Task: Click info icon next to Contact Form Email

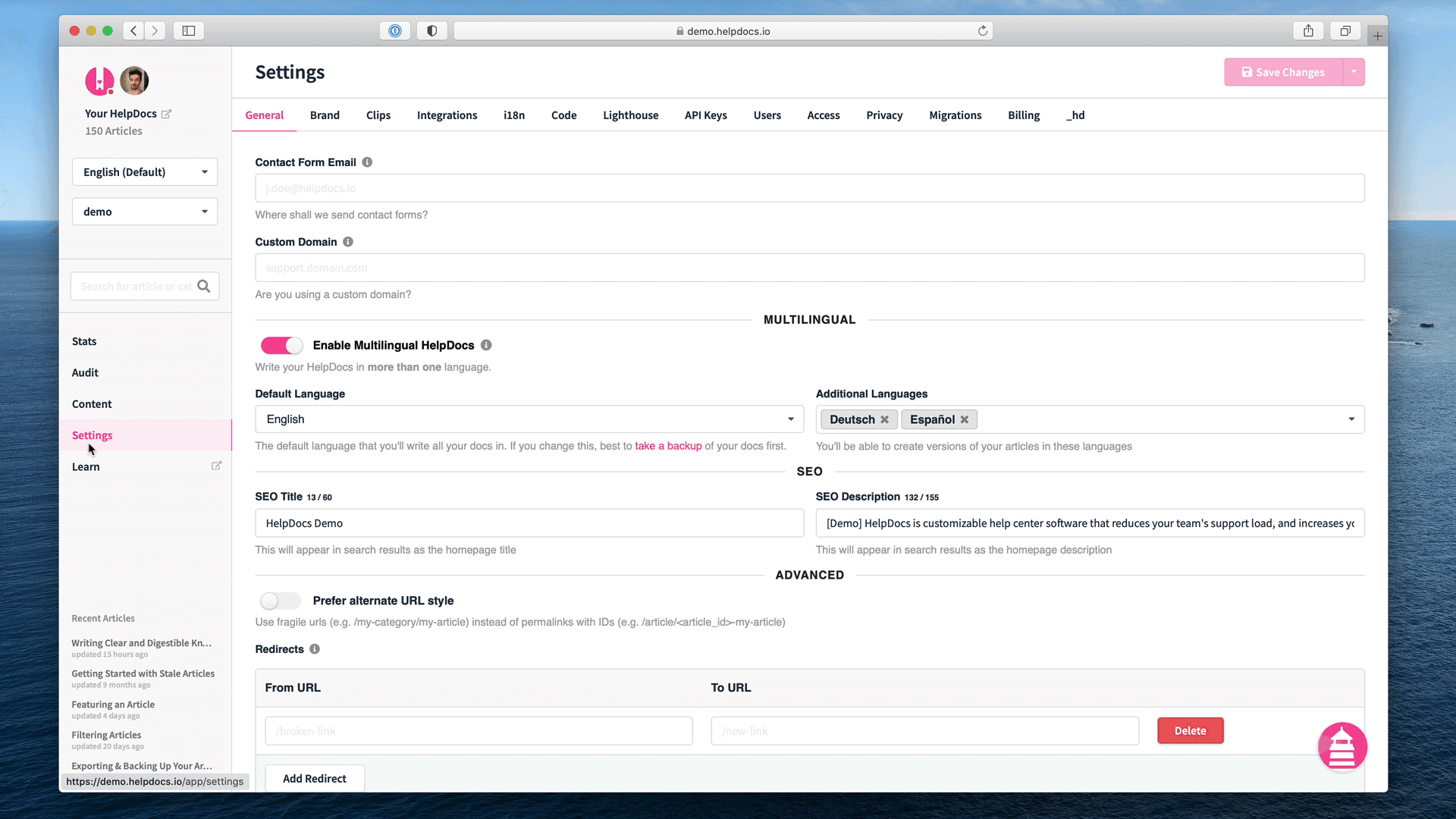Action: 367,162
